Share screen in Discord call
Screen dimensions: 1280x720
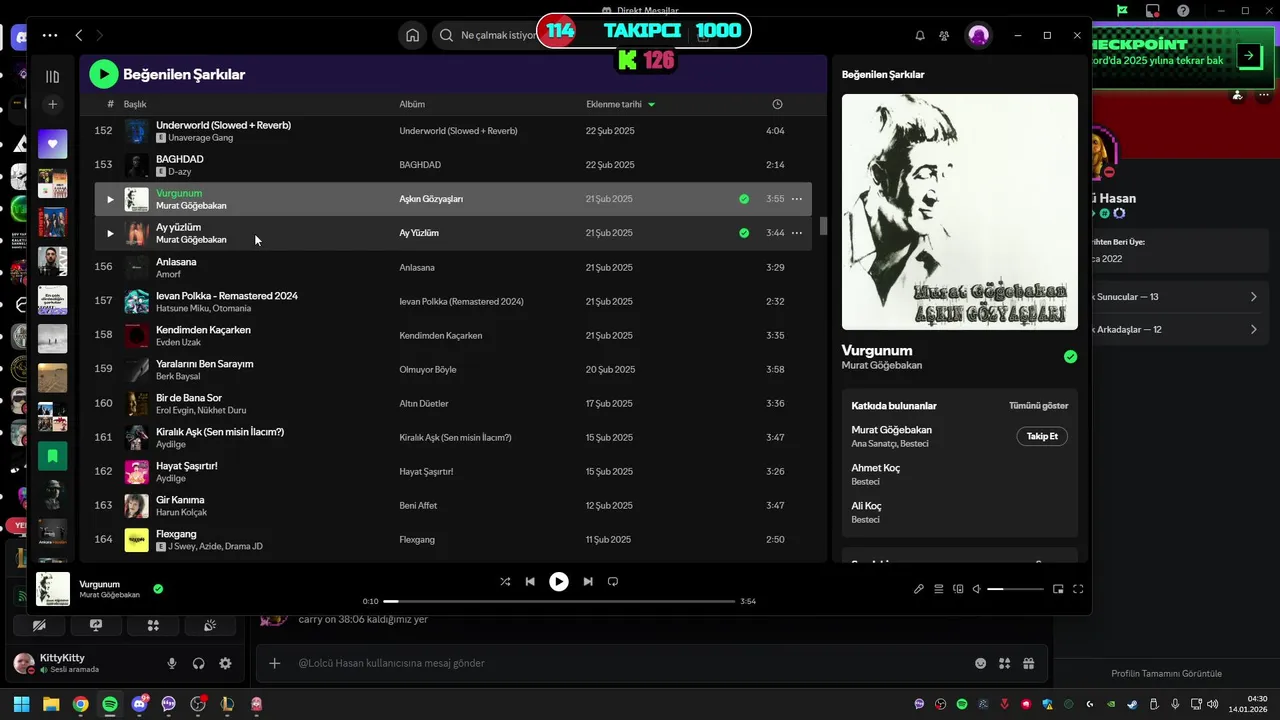click(96, 625)
